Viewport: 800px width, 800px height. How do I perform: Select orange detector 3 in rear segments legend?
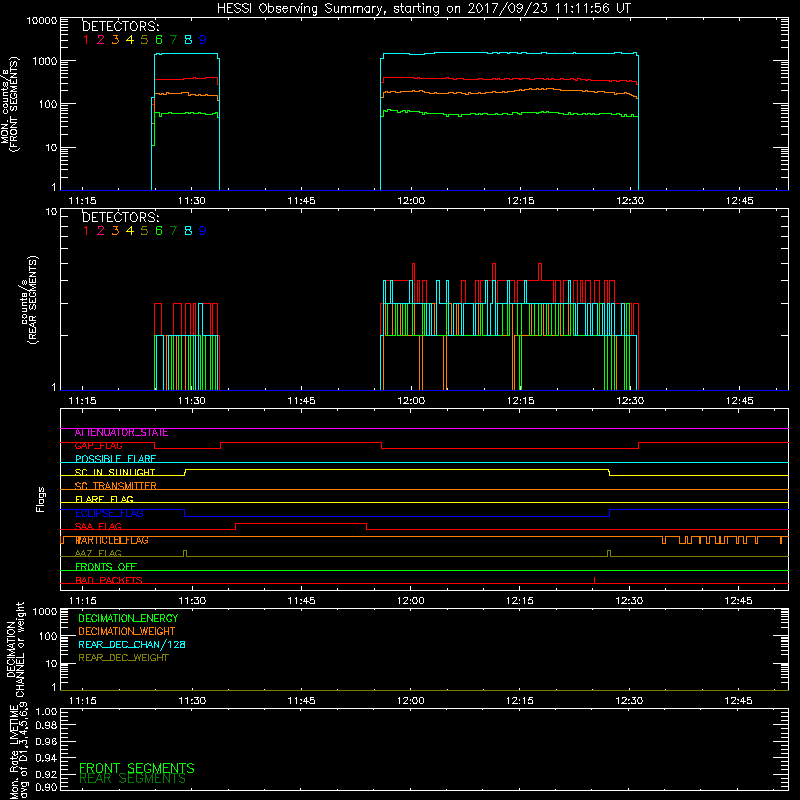click(115, 231)
